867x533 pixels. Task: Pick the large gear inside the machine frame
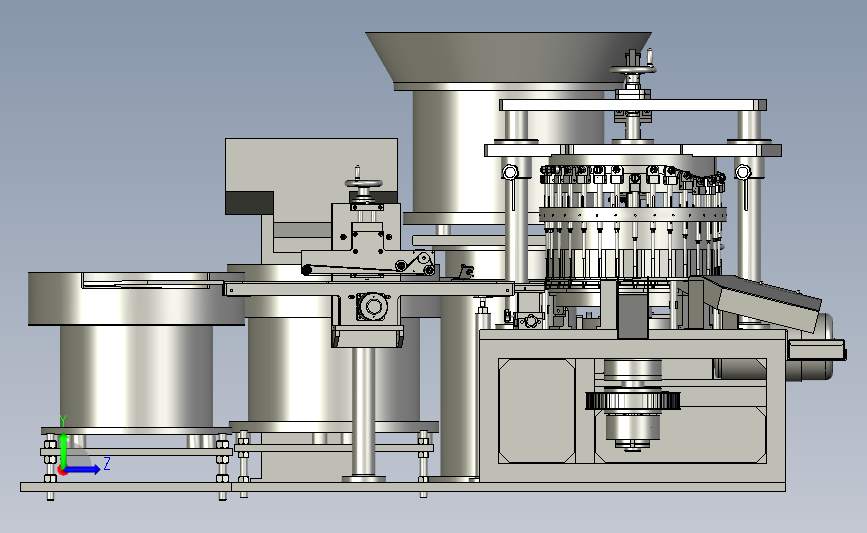tap(633, 400)
